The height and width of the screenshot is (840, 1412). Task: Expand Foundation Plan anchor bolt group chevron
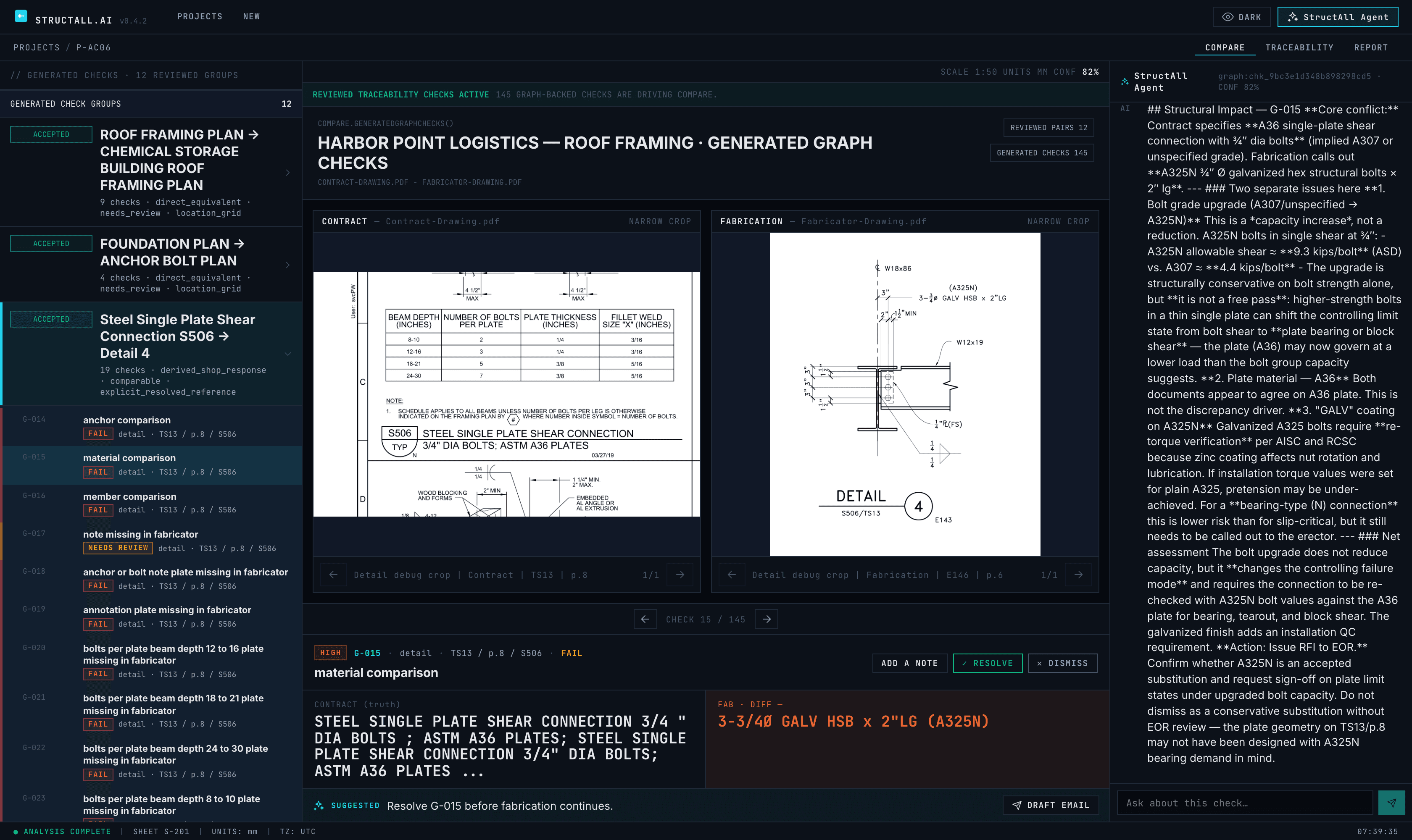[x=288, y=265]
